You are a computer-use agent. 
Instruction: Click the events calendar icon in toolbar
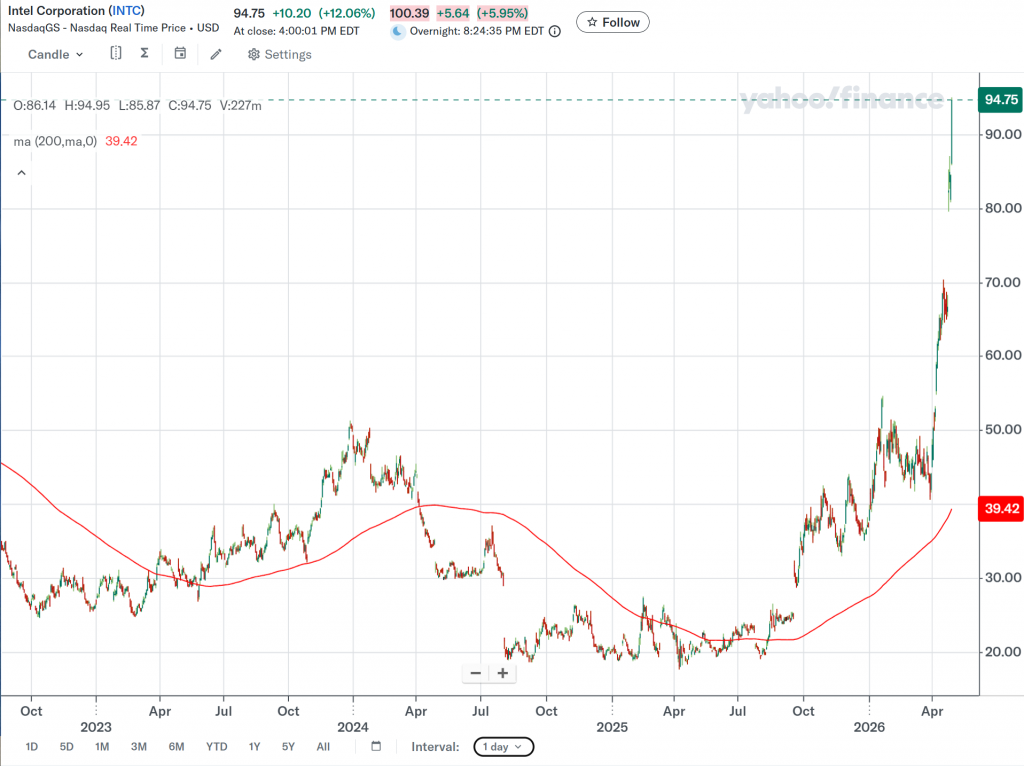180,54
